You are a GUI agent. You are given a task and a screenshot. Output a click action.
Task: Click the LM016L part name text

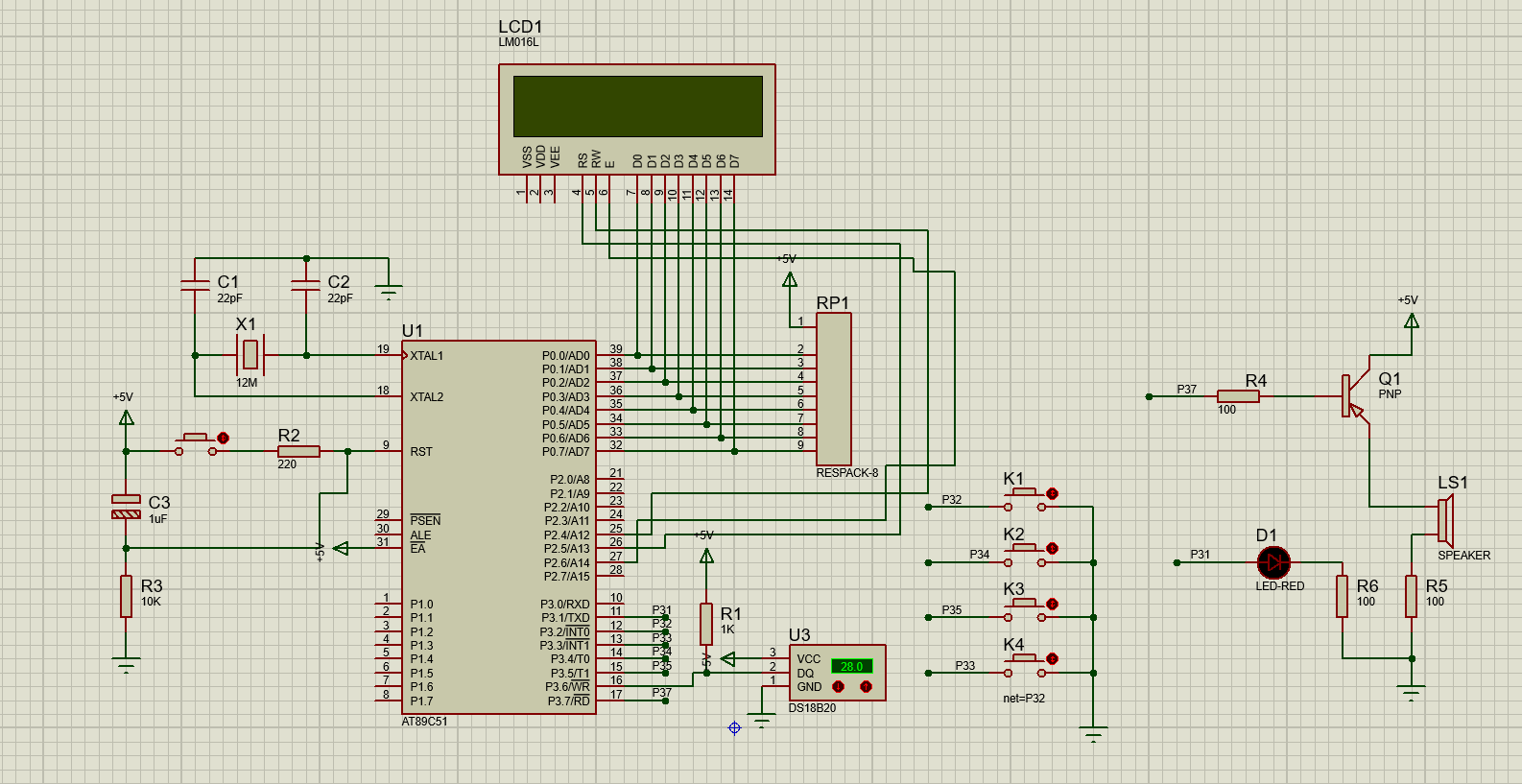(518, 42)
